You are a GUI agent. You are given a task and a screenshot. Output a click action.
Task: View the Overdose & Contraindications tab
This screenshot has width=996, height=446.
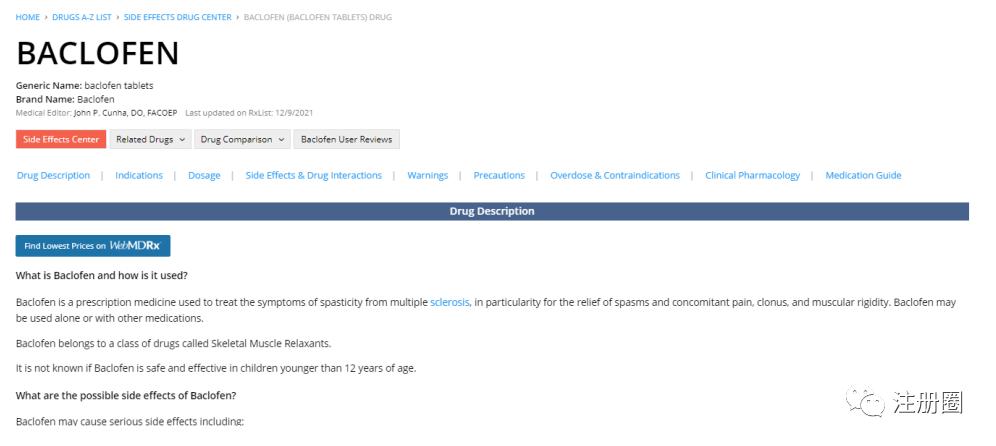pos(615,176)
